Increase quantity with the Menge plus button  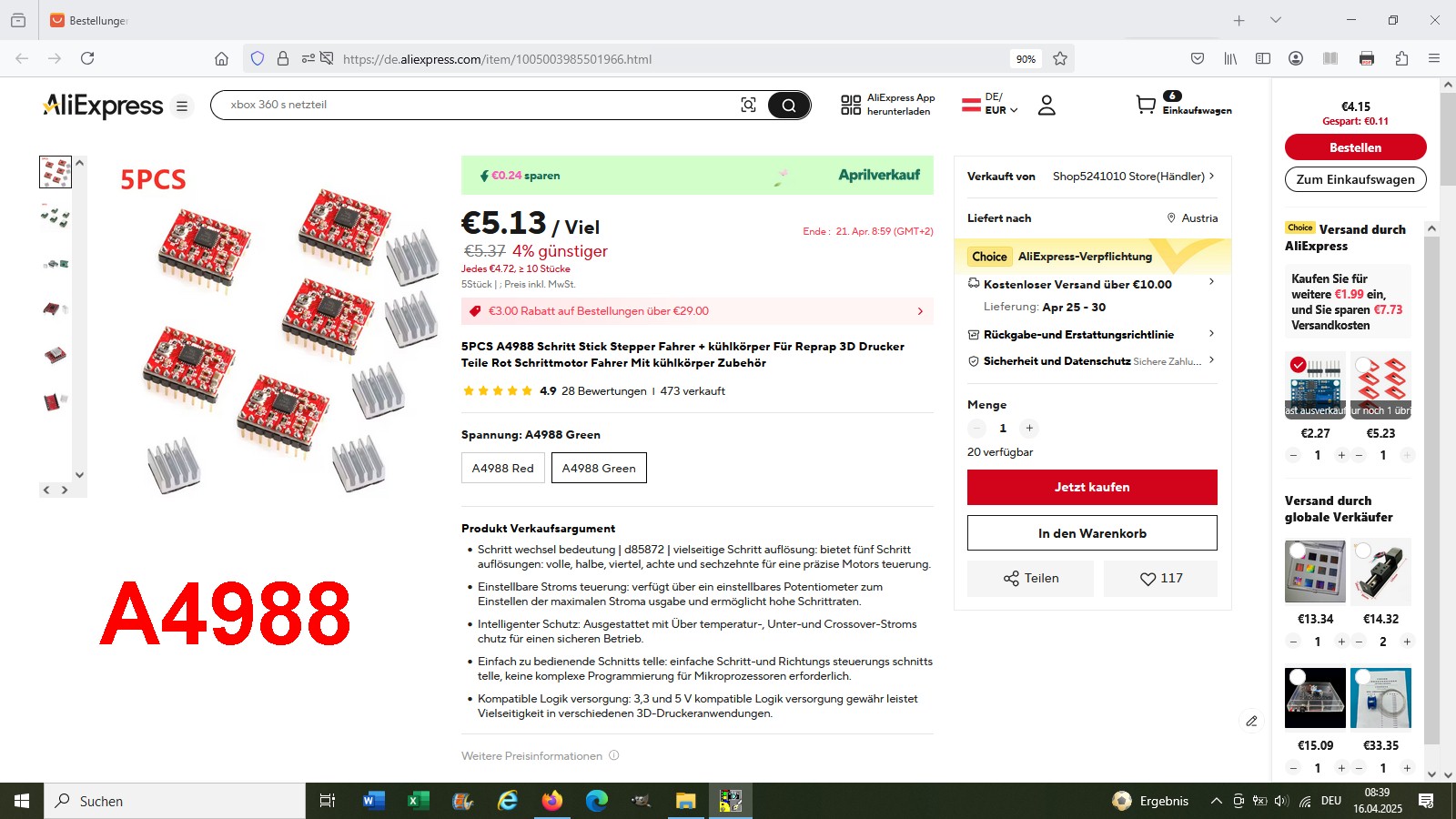(1029, 428)
